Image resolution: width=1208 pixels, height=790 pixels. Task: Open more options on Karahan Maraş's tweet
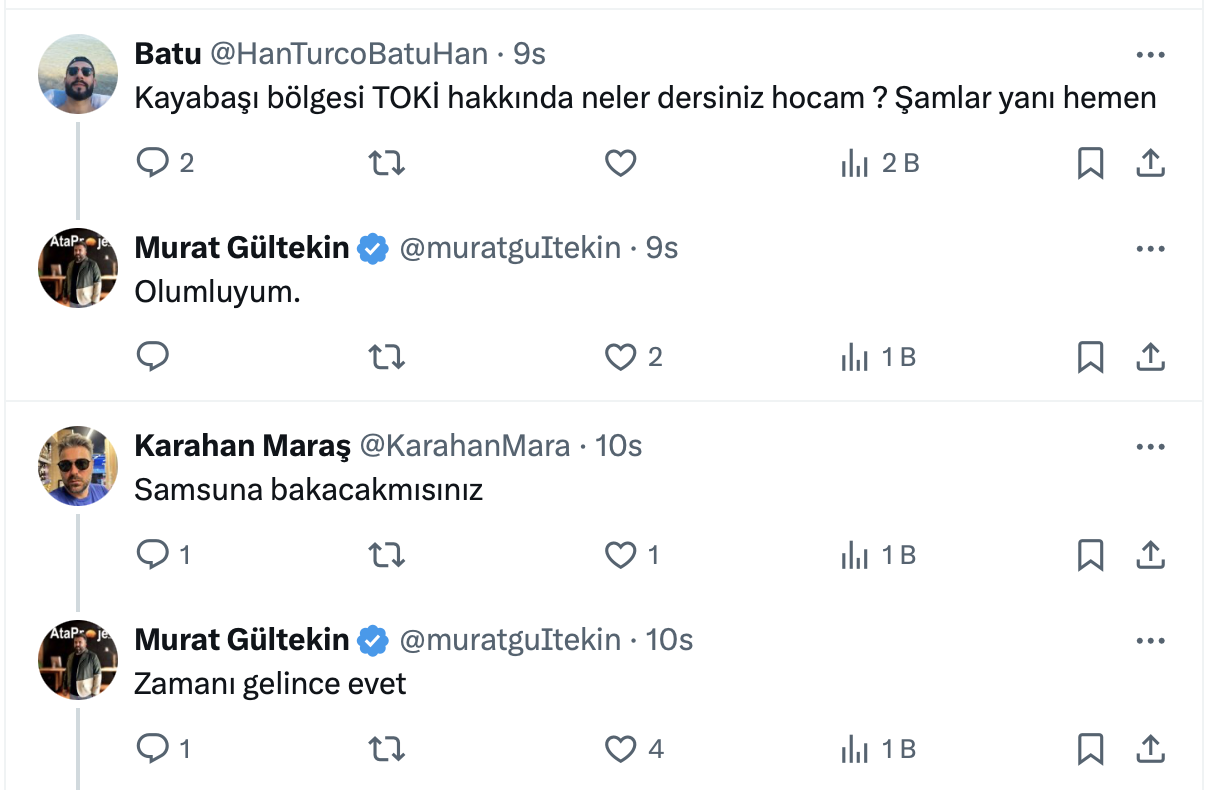point(1151,446)
